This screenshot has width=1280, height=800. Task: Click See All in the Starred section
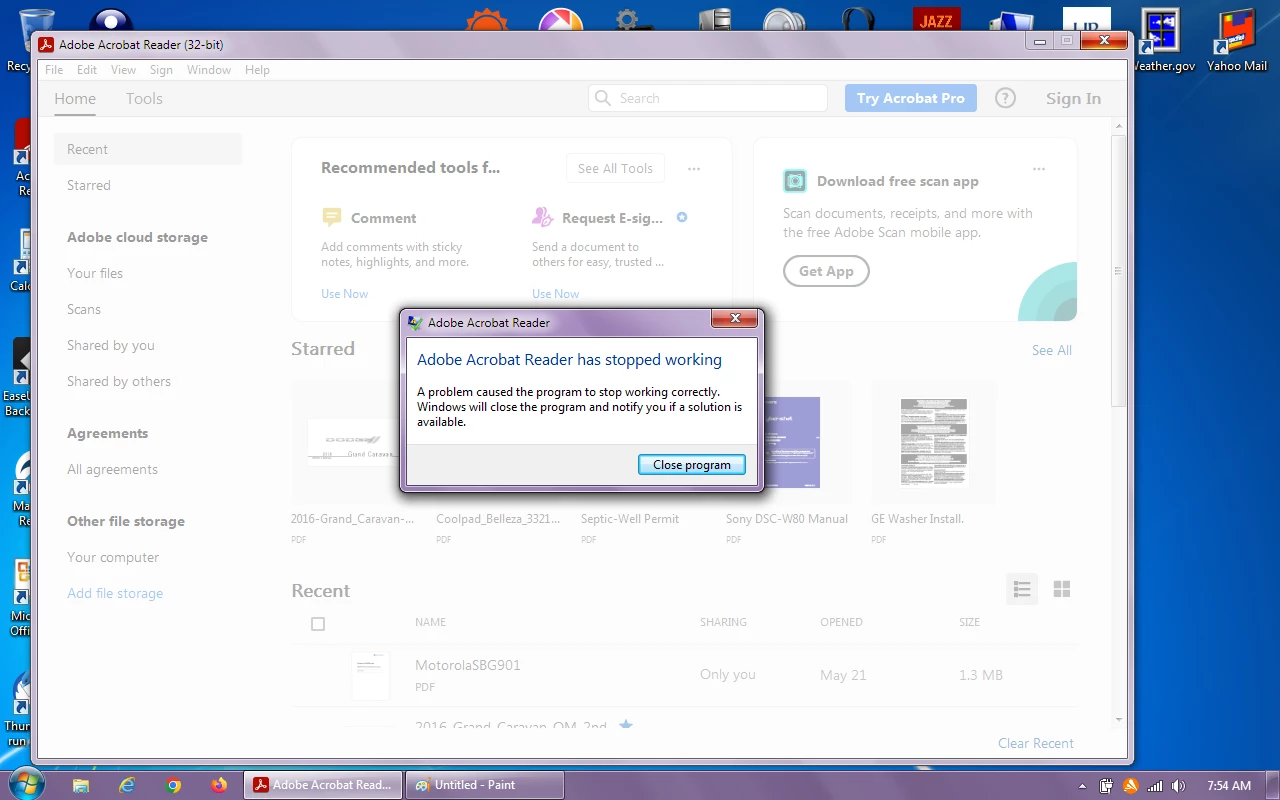click(x=1051, y=350)
